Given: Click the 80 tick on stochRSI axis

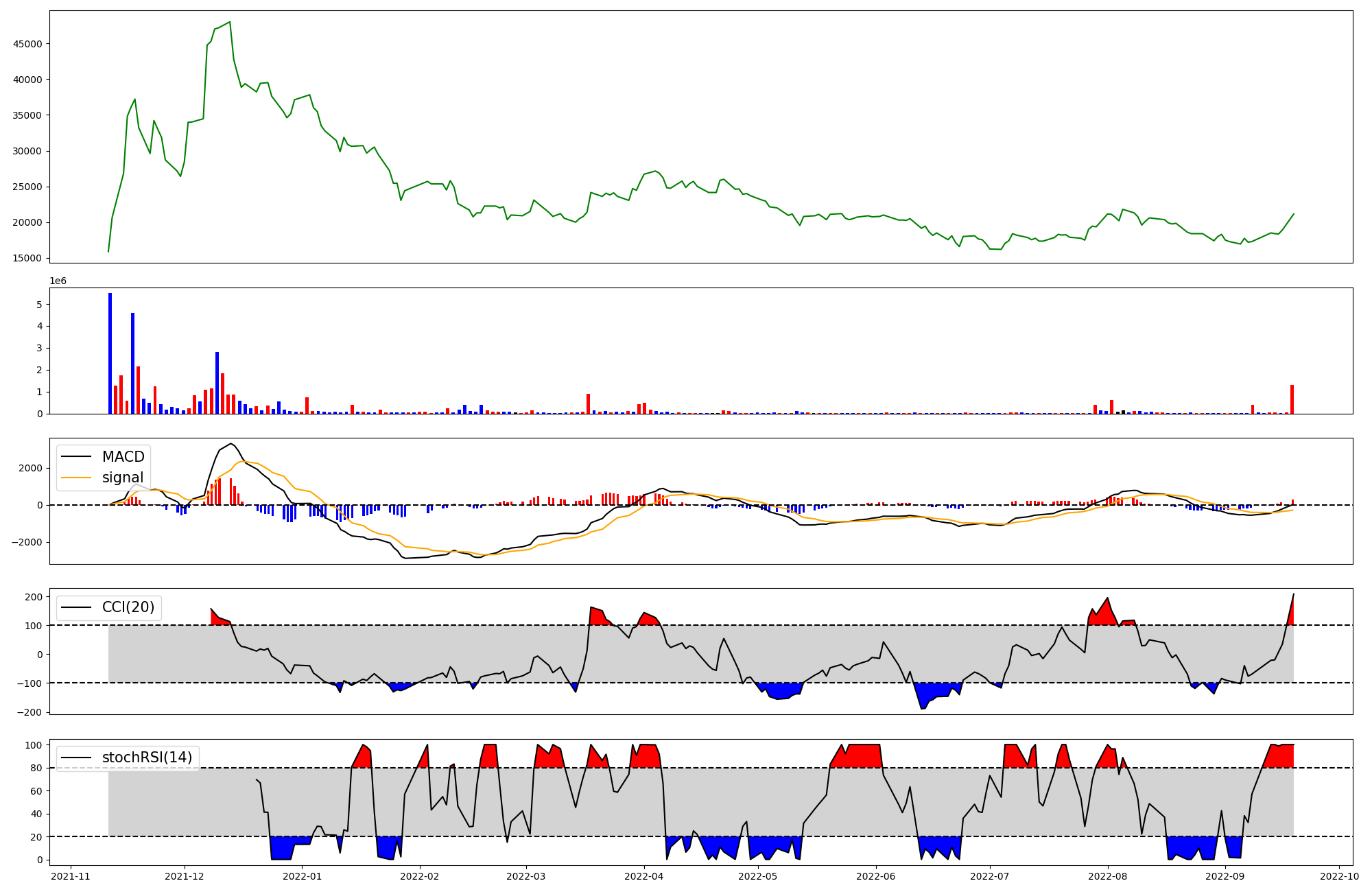Looking at the screenshot, I should tap(37, 768).
